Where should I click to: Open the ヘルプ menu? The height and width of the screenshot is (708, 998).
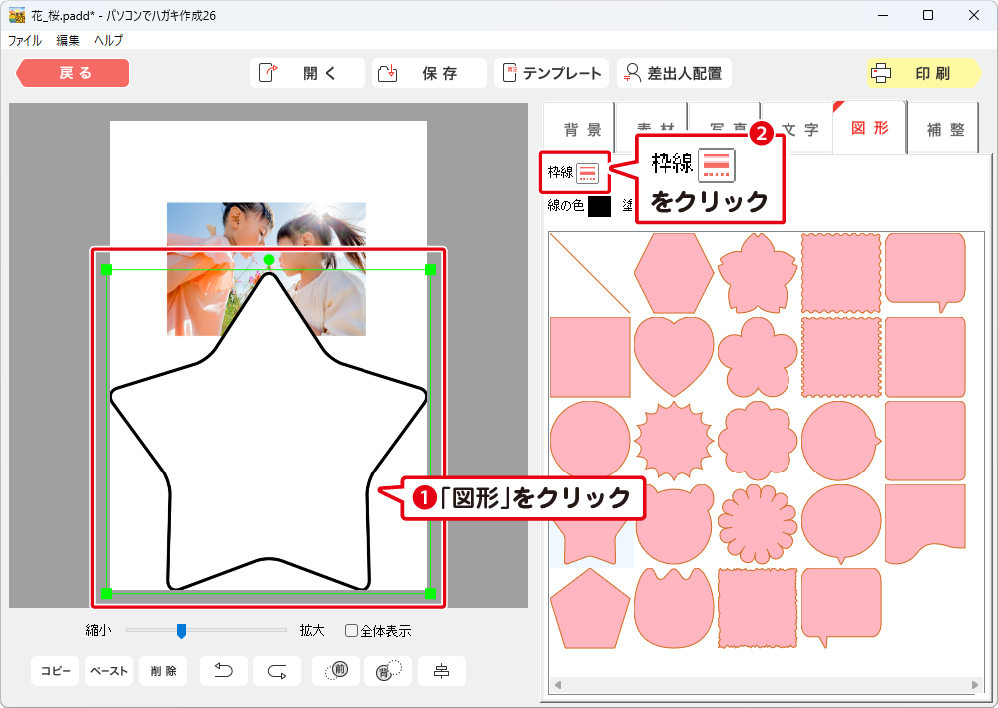[x=108, y=41]
